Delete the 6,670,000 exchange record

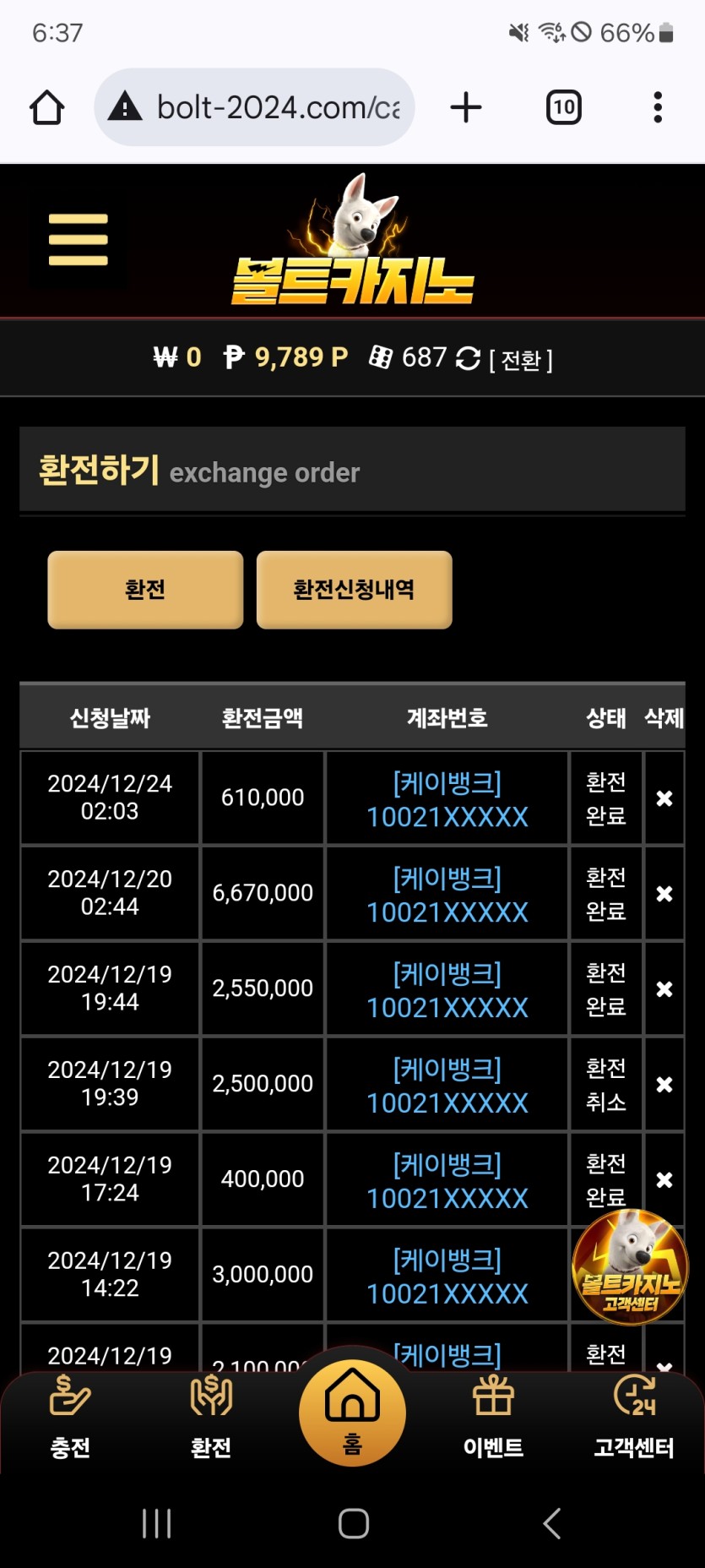[x=664, y=894]
